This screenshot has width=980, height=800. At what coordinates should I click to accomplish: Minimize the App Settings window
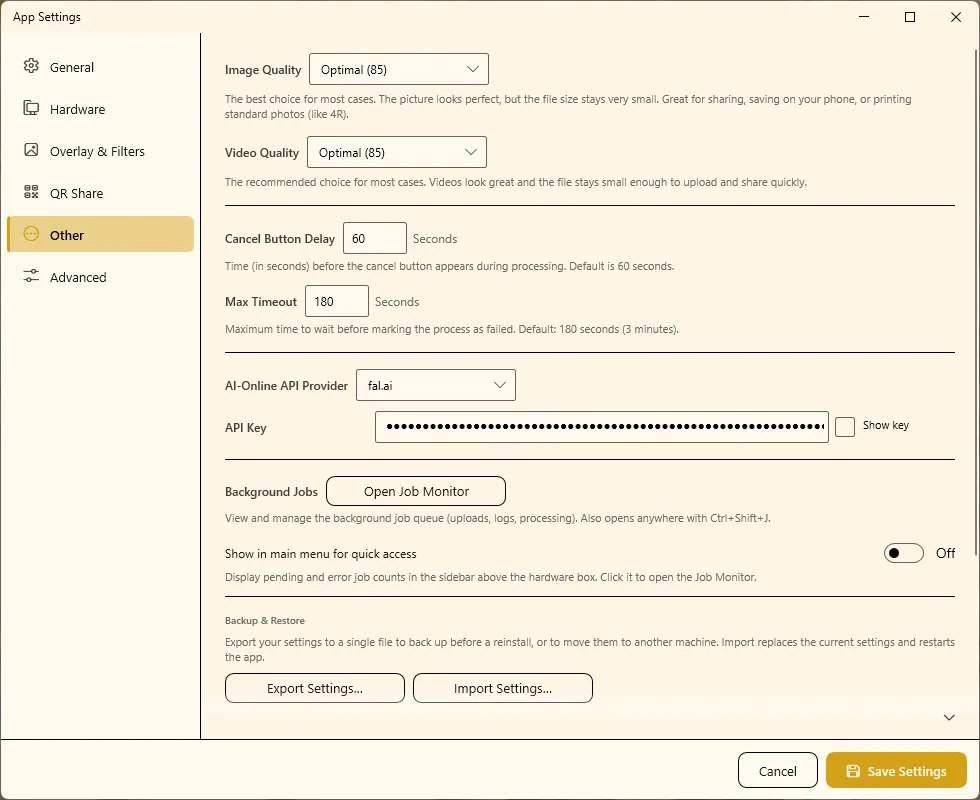(864, 17)
